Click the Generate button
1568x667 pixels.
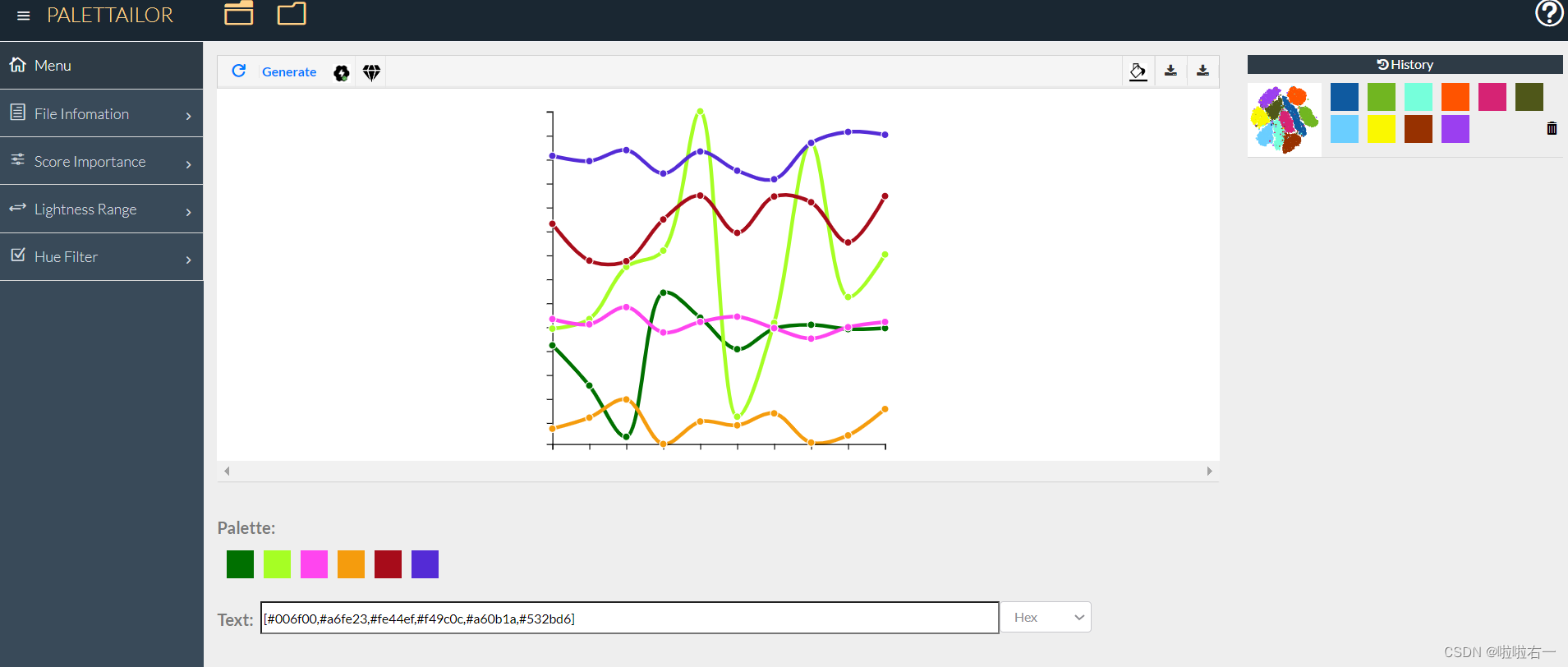289,72
